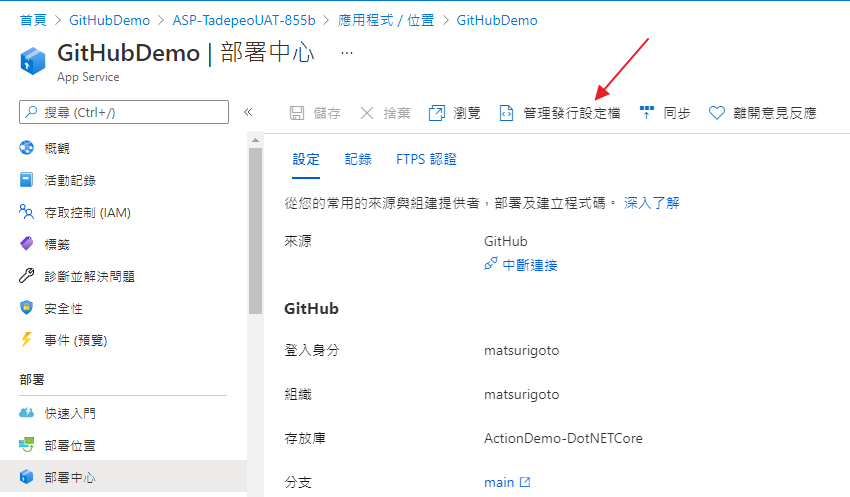Click the 瀏覽 toolbar button label

click(x=467, y=113)
